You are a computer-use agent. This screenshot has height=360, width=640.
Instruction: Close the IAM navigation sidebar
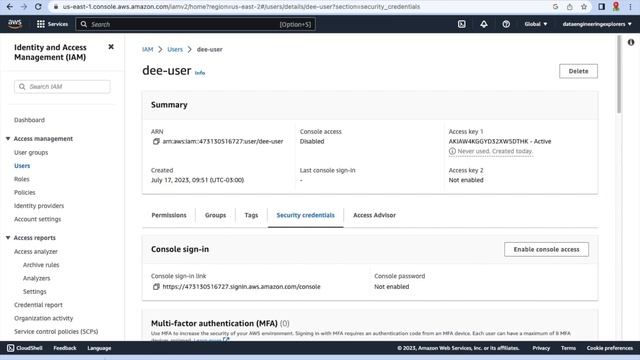tap(111, 47)
